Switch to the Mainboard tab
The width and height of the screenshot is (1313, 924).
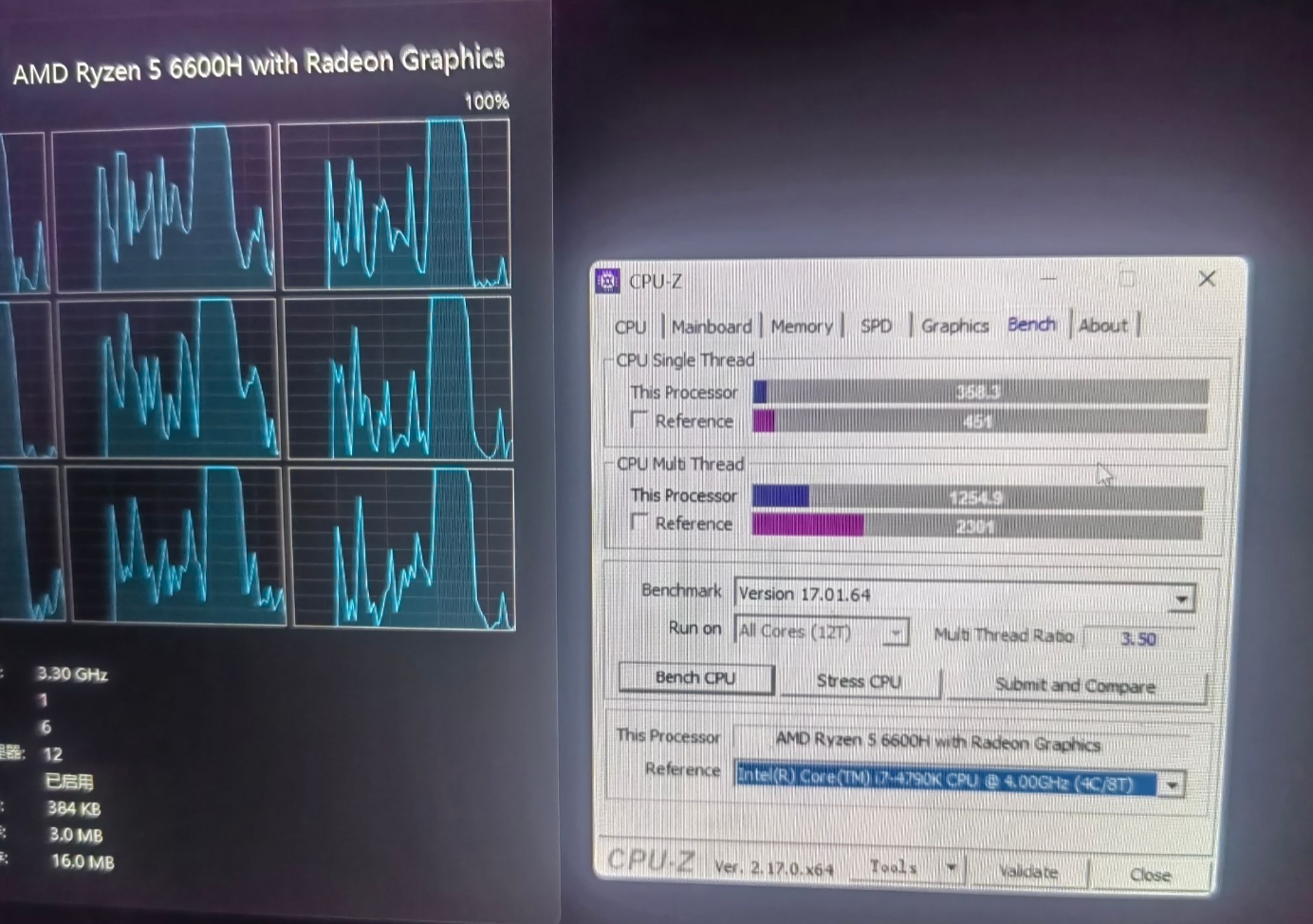[711, 326]
